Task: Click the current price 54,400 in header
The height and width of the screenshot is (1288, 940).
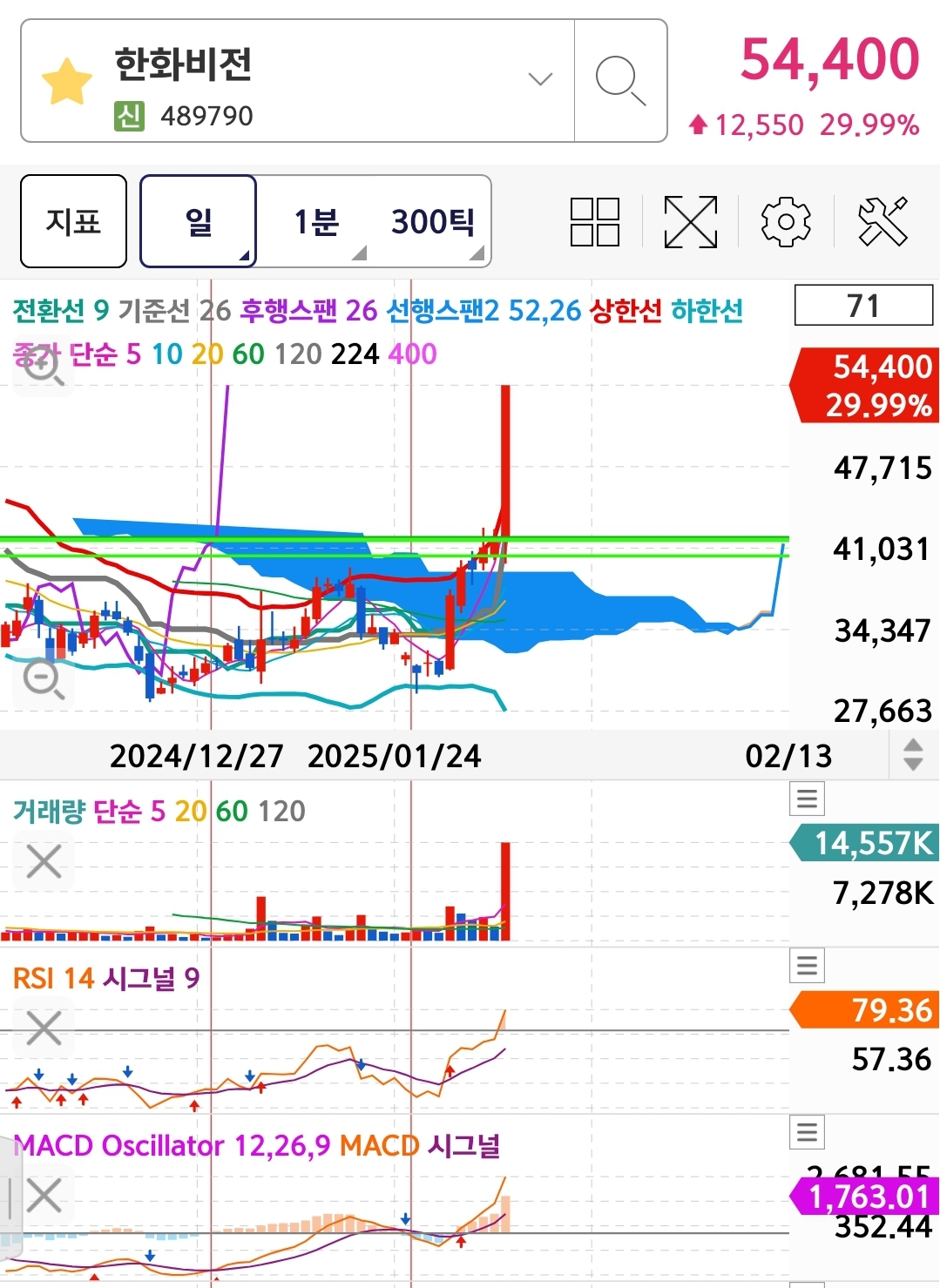Action: pyautogui.click(x=829, y=59)
